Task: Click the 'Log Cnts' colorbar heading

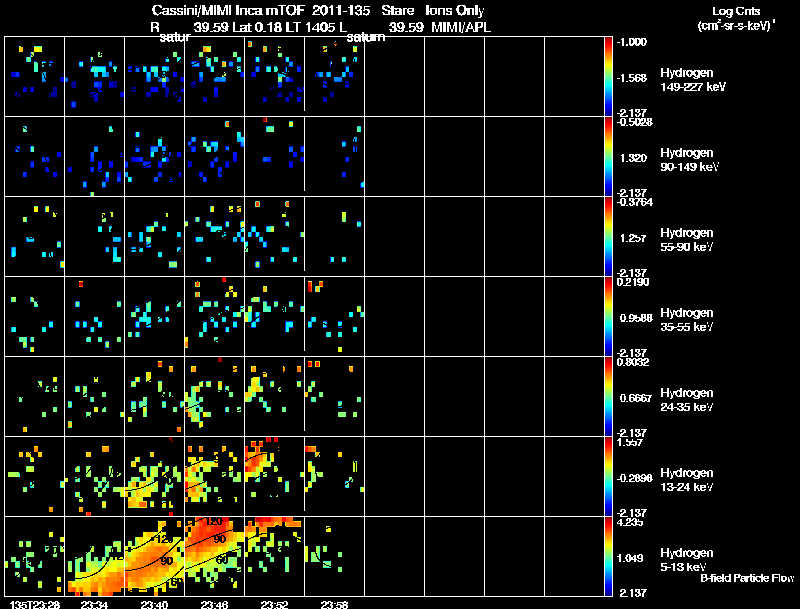Action: click(736, 11)
